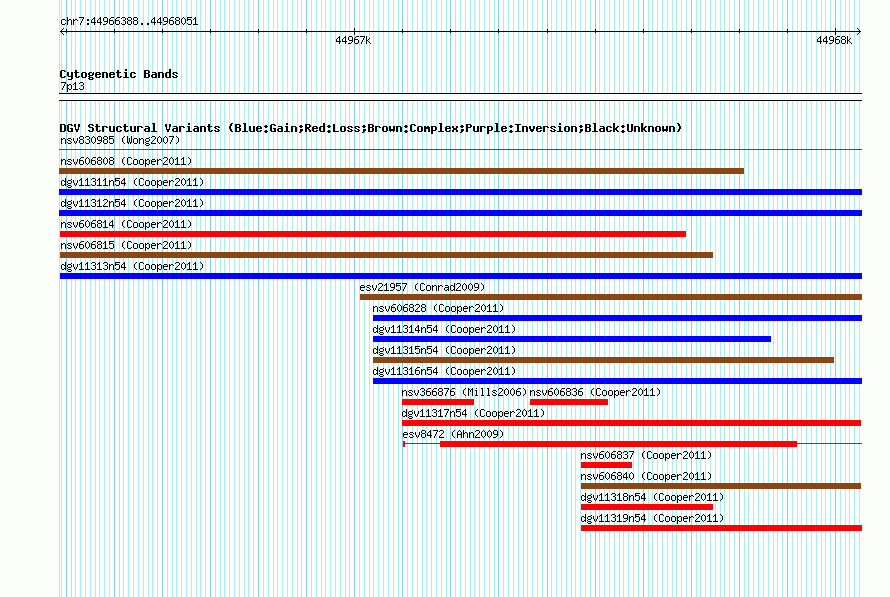Select the nsv606840 brown complex bar
Screen dimensions: 890x597
click(x=721, y=486)
